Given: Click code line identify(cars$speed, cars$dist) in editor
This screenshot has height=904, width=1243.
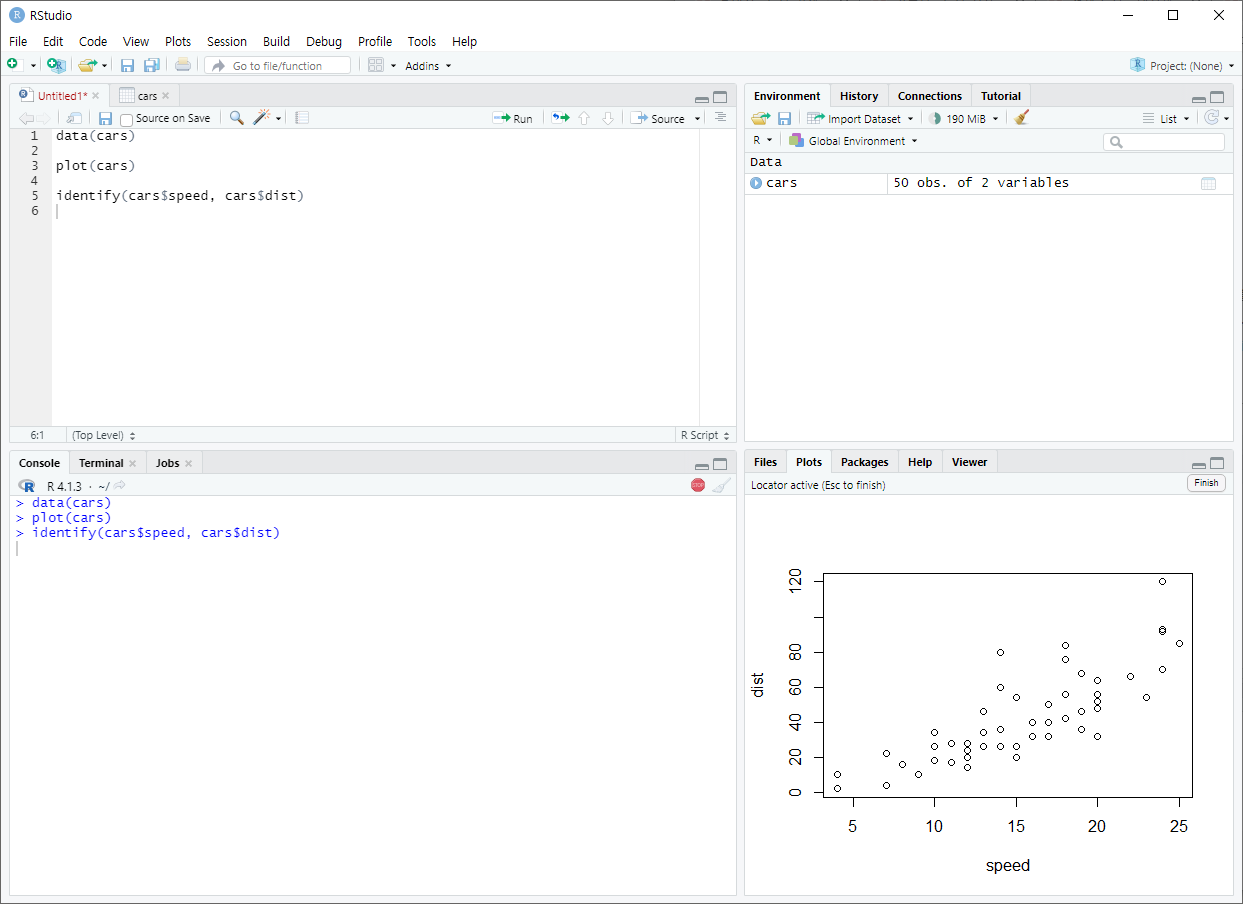Looking at the screenshot, I should (180, 196).
